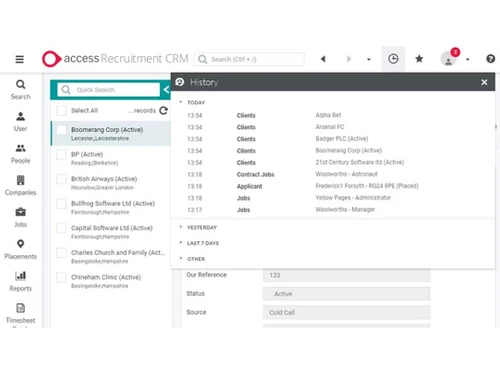
Task: Open the navigation history dropdown arrow
Action: click(369, 59)
